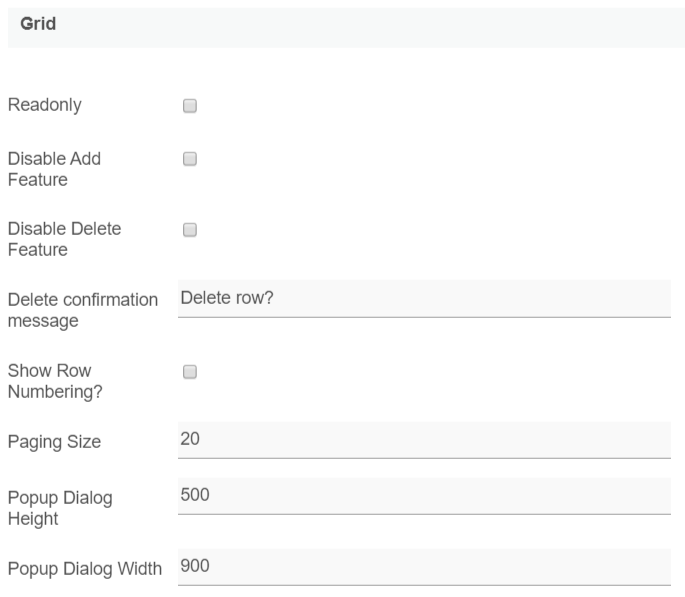Click the Delete confirmation message label

tap(82, 310)
